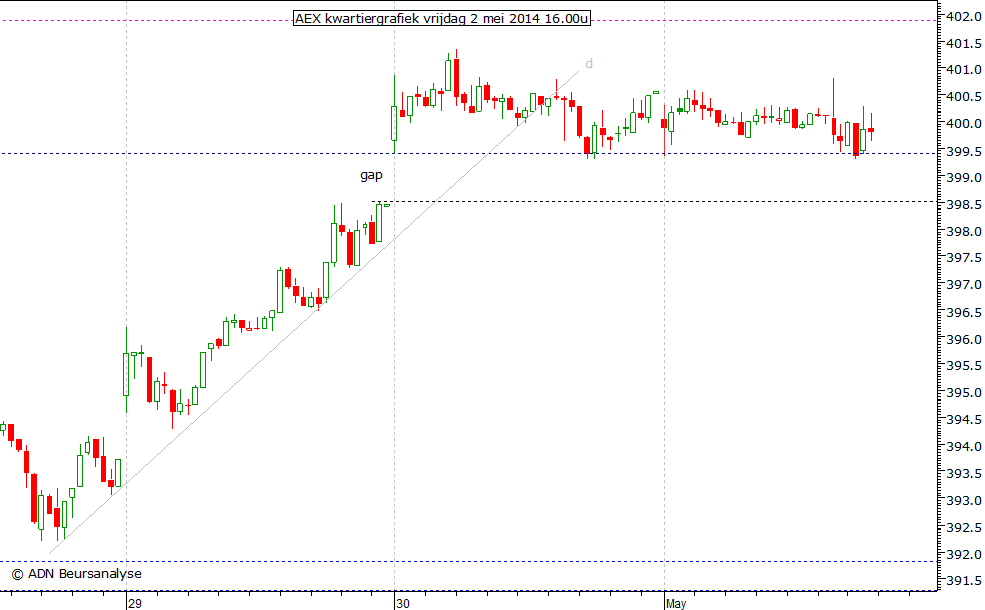Screen dimensions: 985x610
Task: Select the 393.0 price axis label
Action: tap(964, 501)
